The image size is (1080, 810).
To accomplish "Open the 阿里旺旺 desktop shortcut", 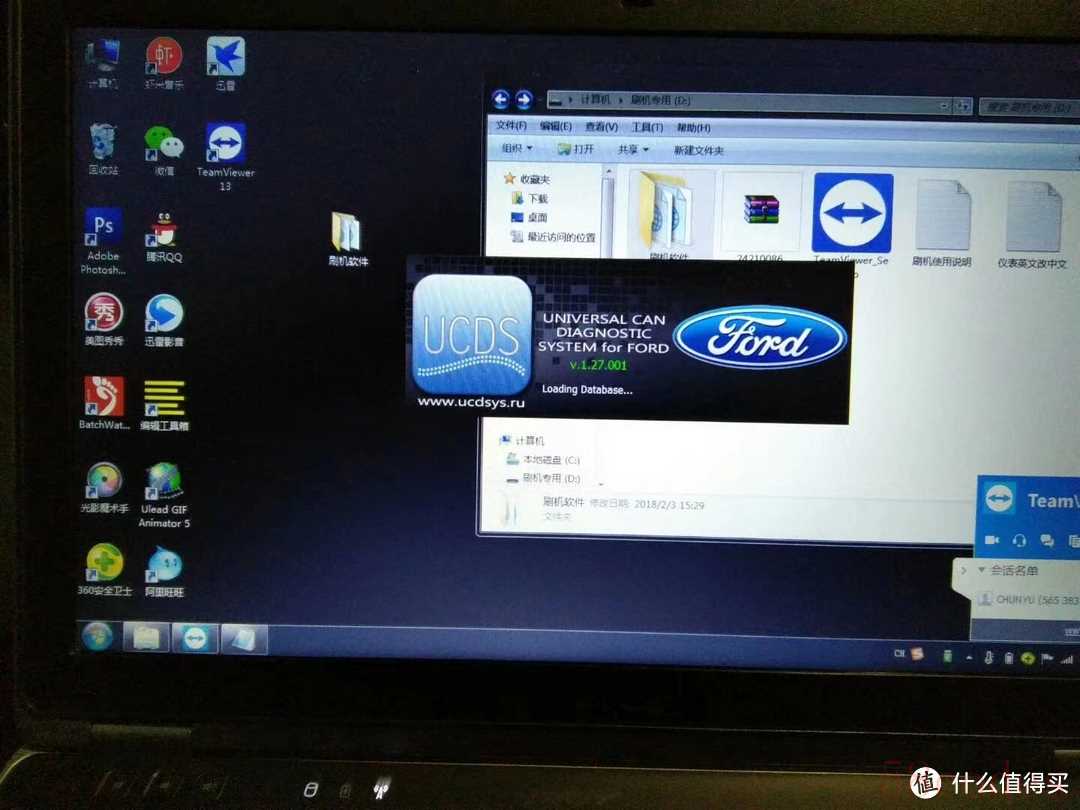I will point(164,570).
